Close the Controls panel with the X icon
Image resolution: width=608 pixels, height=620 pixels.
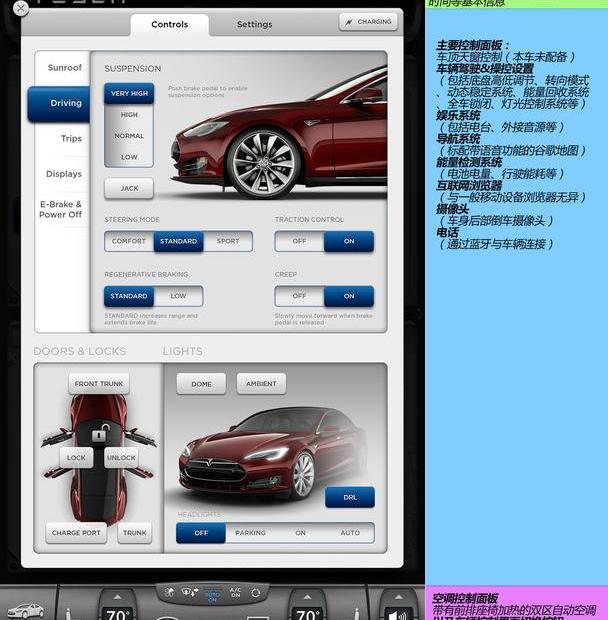[21, 8]
